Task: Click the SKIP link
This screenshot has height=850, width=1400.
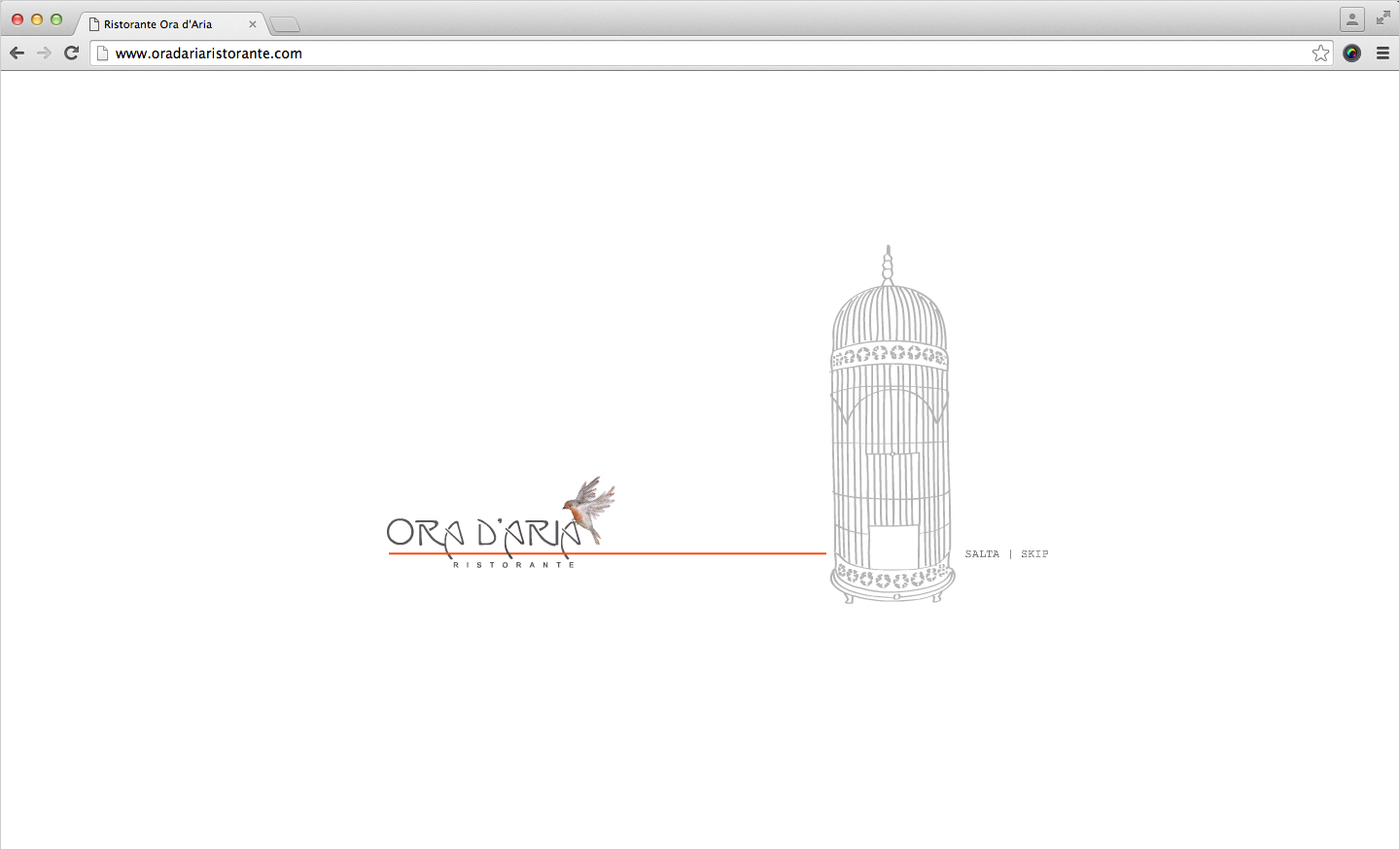Action: pyautogui.click(x=1034, y=554)
